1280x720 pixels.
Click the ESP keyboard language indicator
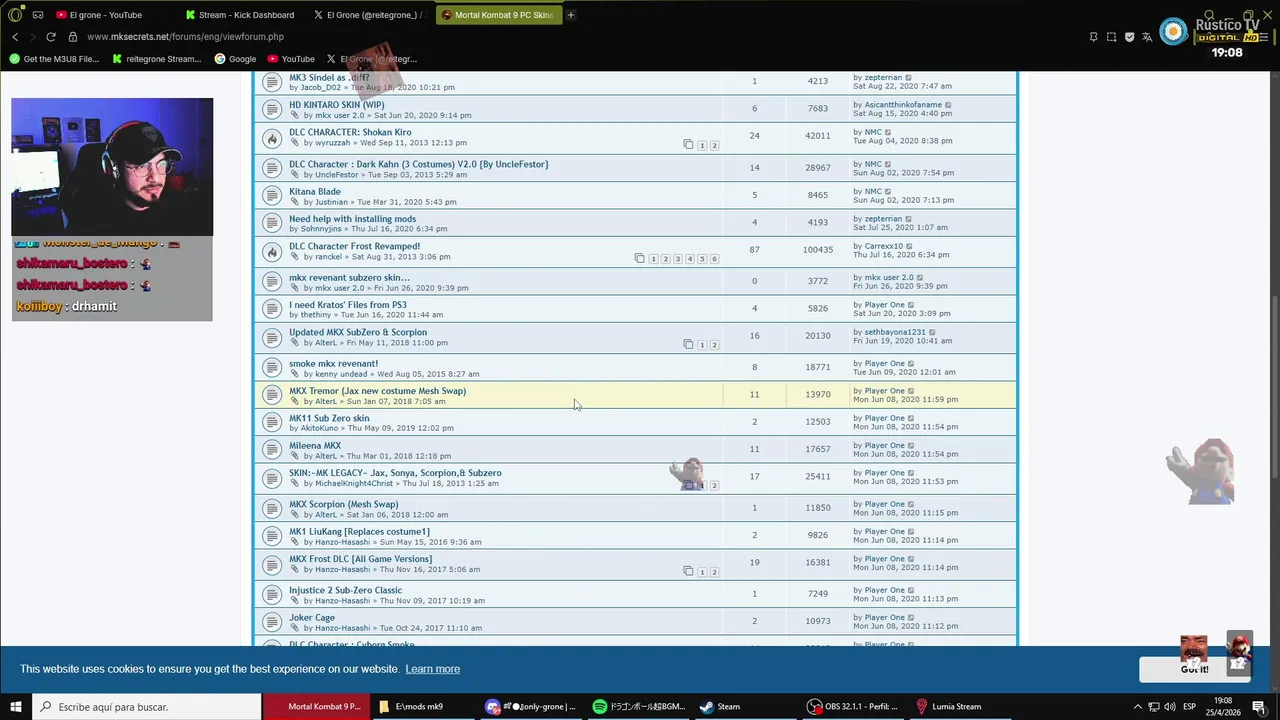click(1190, 707)
